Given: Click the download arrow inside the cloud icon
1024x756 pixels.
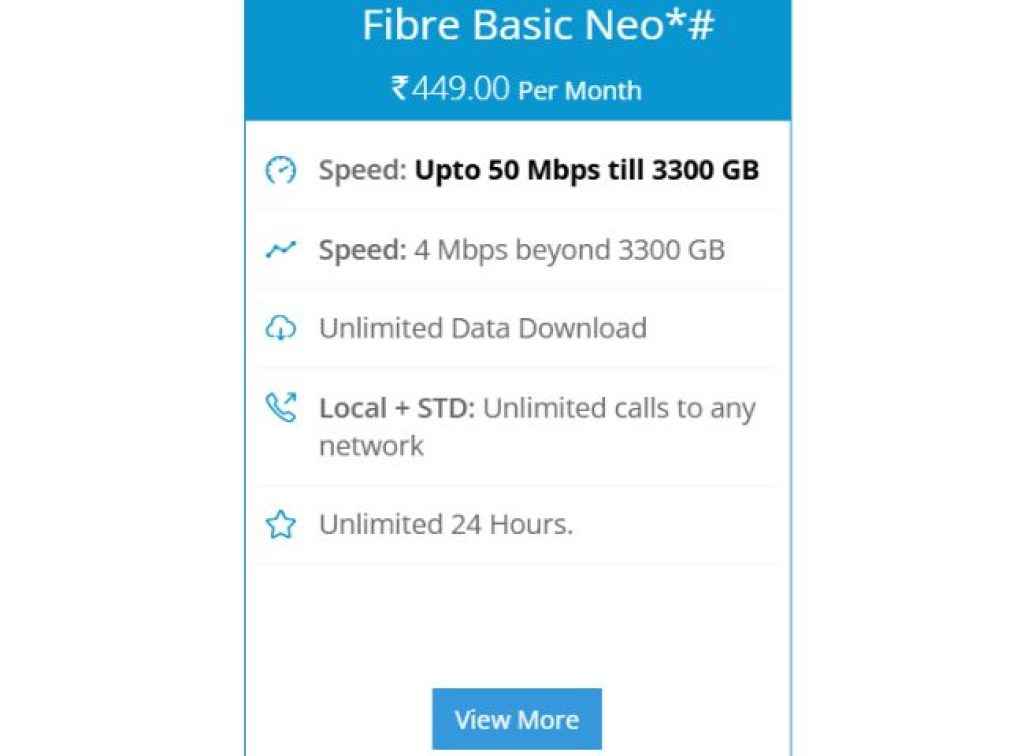Looking at the screenshot, I should [x=281, y=331].
